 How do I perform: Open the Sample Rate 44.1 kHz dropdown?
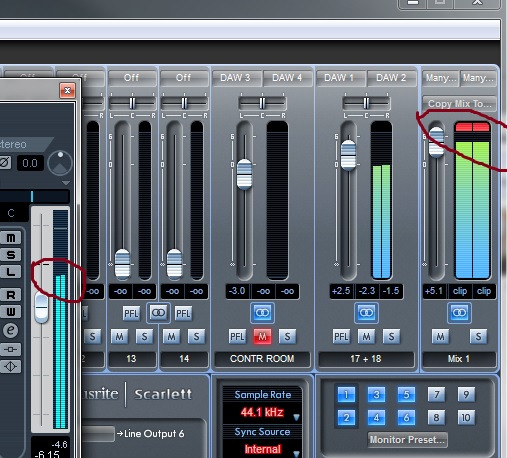(262, 413)
